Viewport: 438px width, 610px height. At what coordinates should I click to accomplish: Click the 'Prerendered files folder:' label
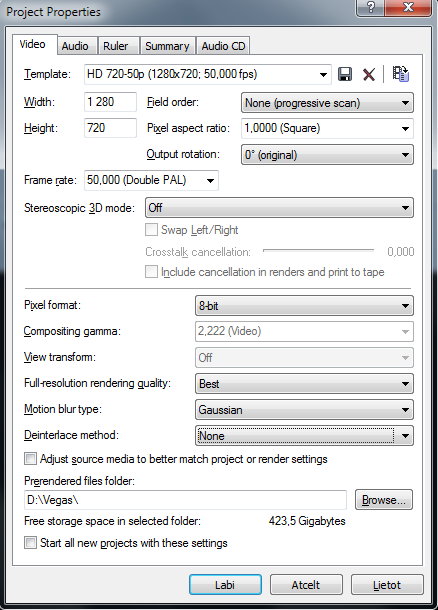tap(79, 481)
